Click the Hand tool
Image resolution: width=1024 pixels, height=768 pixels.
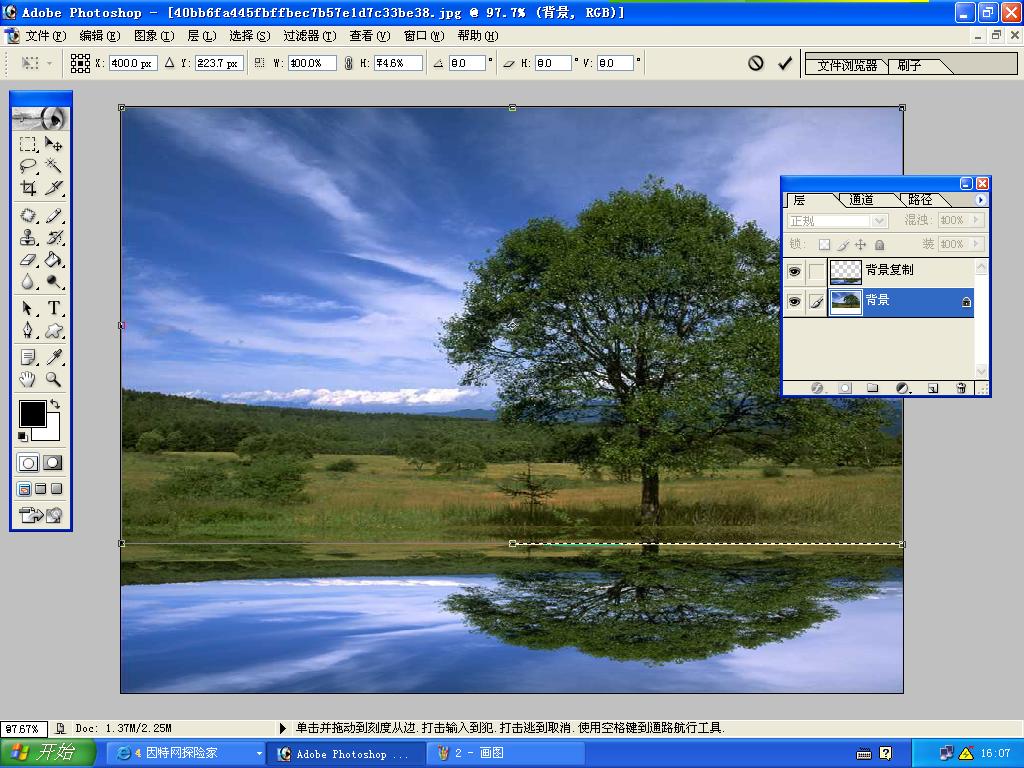coord(28,379)
